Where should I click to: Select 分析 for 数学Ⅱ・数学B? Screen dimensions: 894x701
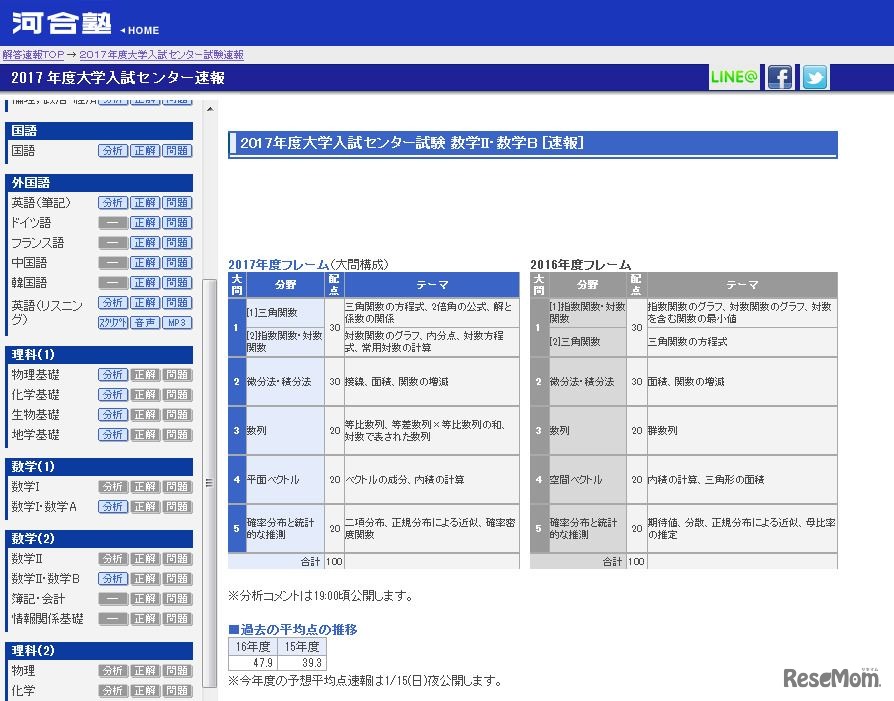(x=113, y=579)
